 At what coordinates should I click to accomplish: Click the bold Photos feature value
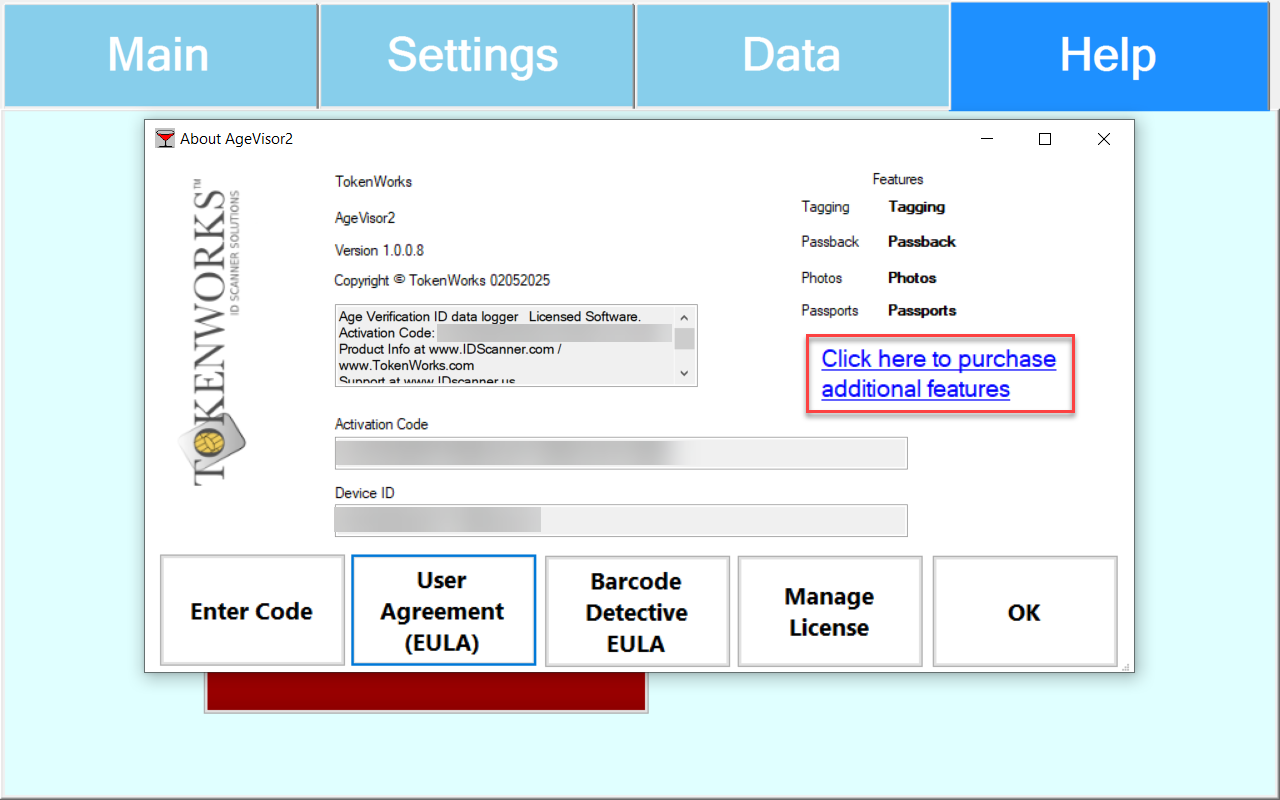pyautogui.click(x=912, y=278)
